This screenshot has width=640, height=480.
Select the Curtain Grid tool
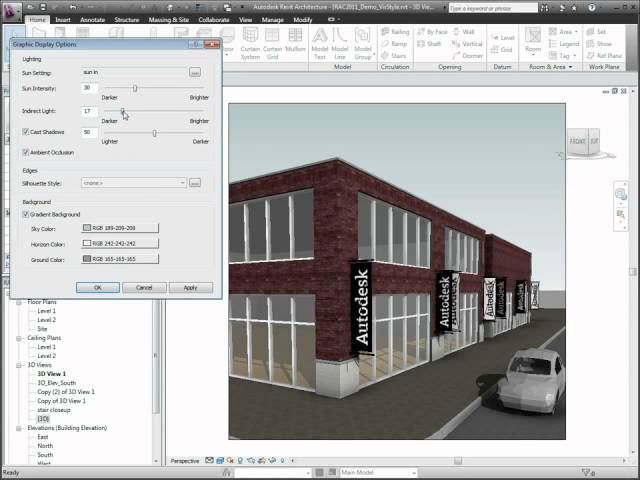coord(273,44)
